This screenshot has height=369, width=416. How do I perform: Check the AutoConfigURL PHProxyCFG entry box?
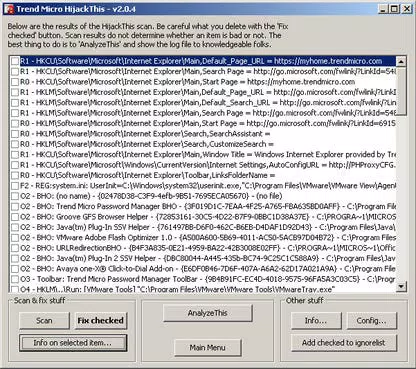click(15, 165)
